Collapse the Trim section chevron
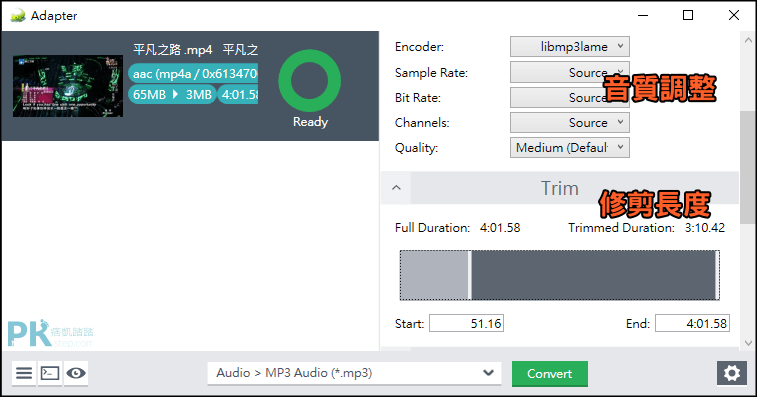Screen dimensions: 757x397 [x=396, y=188]
